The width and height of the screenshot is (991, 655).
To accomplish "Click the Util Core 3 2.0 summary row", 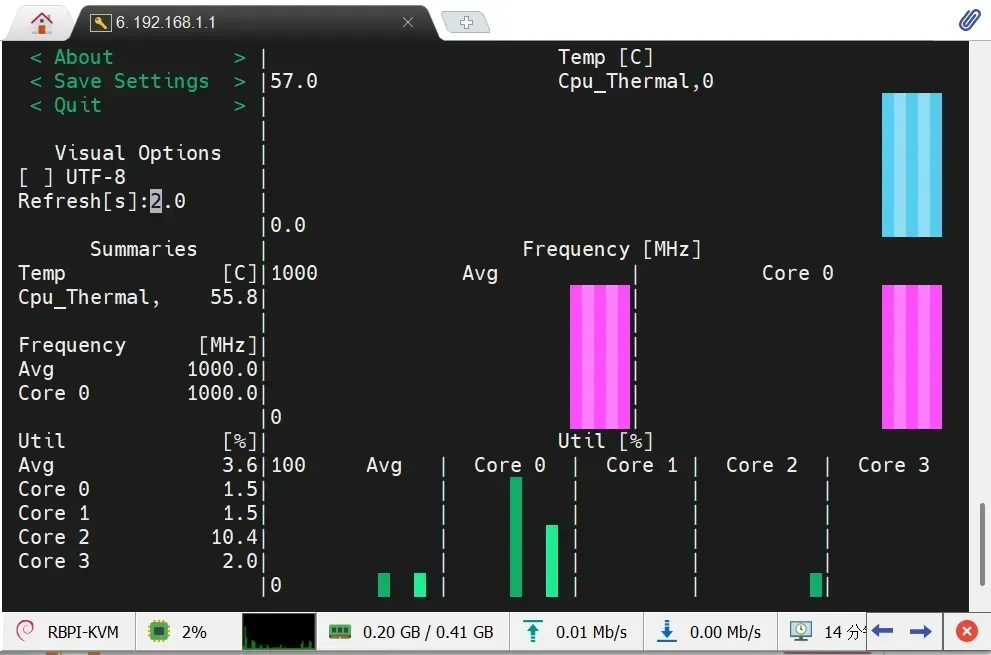I will tap(138, 561).
